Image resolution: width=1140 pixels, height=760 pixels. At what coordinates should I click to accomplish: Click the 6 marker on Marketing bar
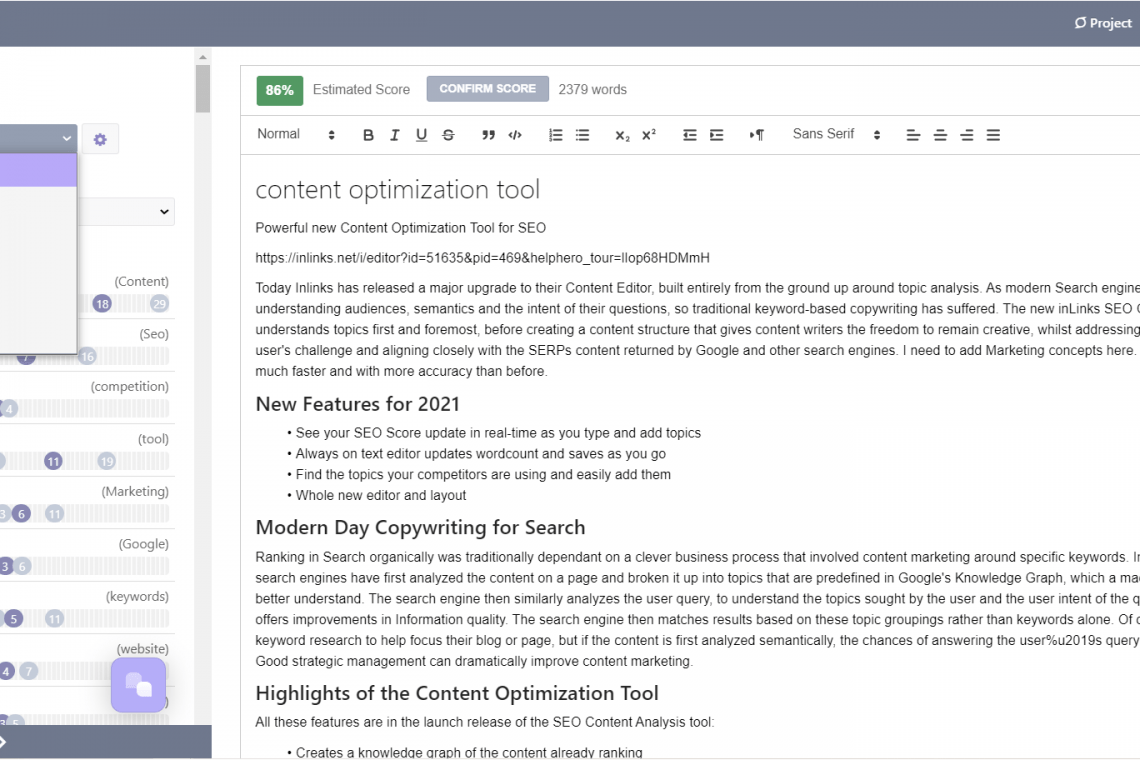coord(21,514)
